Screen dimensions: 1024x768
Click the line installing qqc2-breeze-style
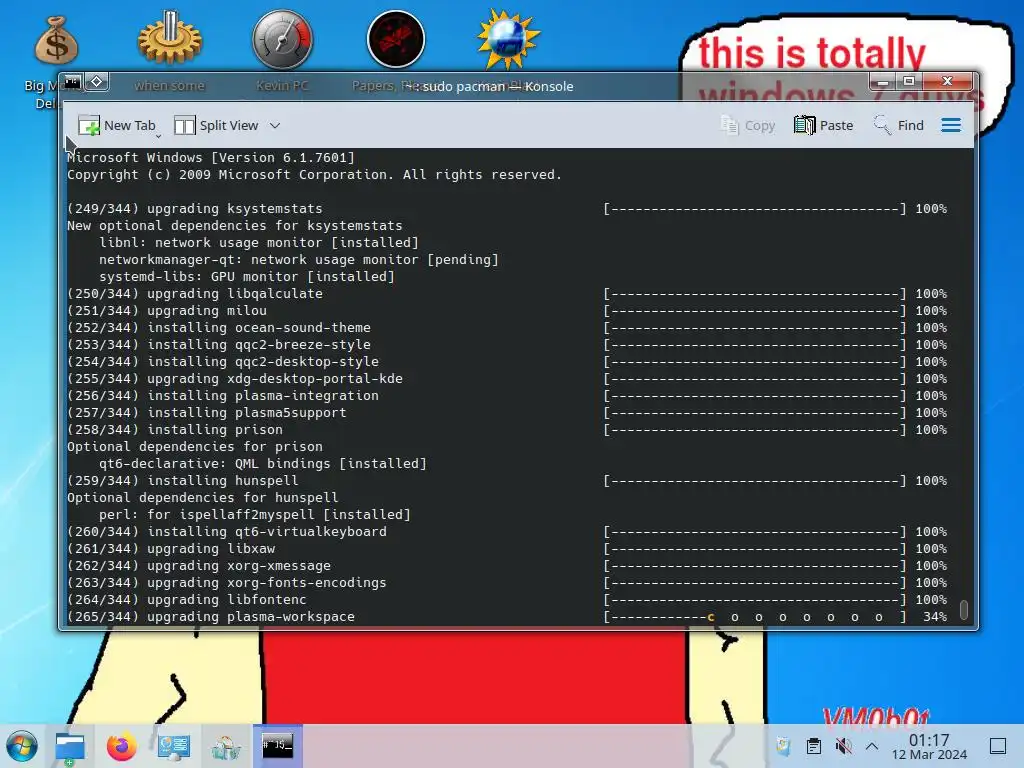click(507, 344)
